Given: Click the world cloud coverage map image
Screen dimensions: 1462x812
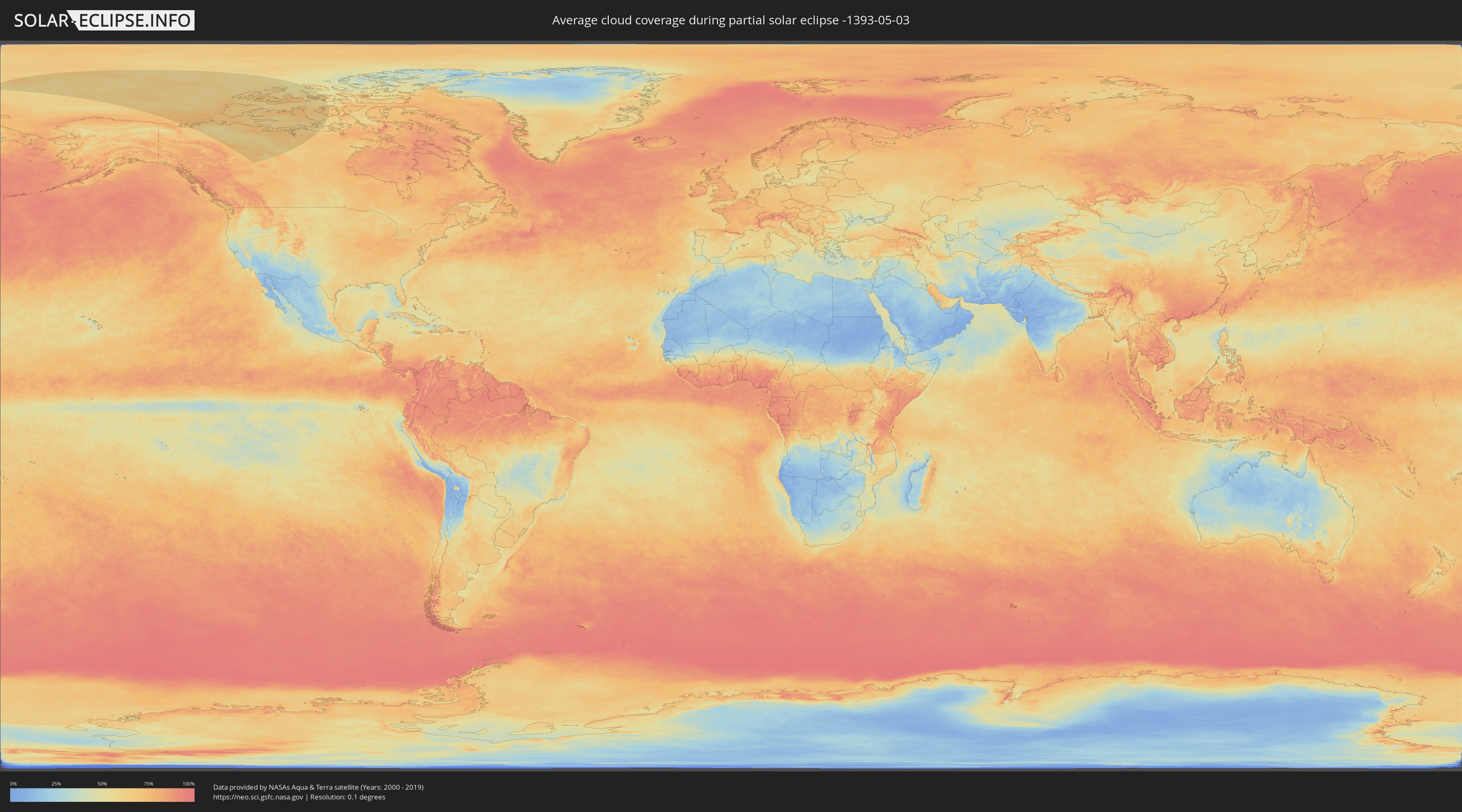Looking at the screenshot, I should pos(731,406).
